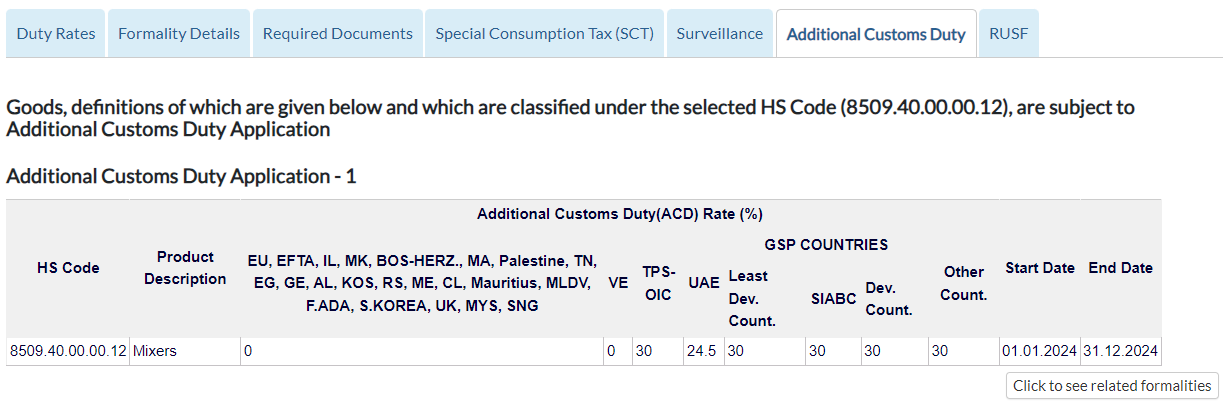Click the Start Date value 01.01.2024

click(x=1039, y=351)
